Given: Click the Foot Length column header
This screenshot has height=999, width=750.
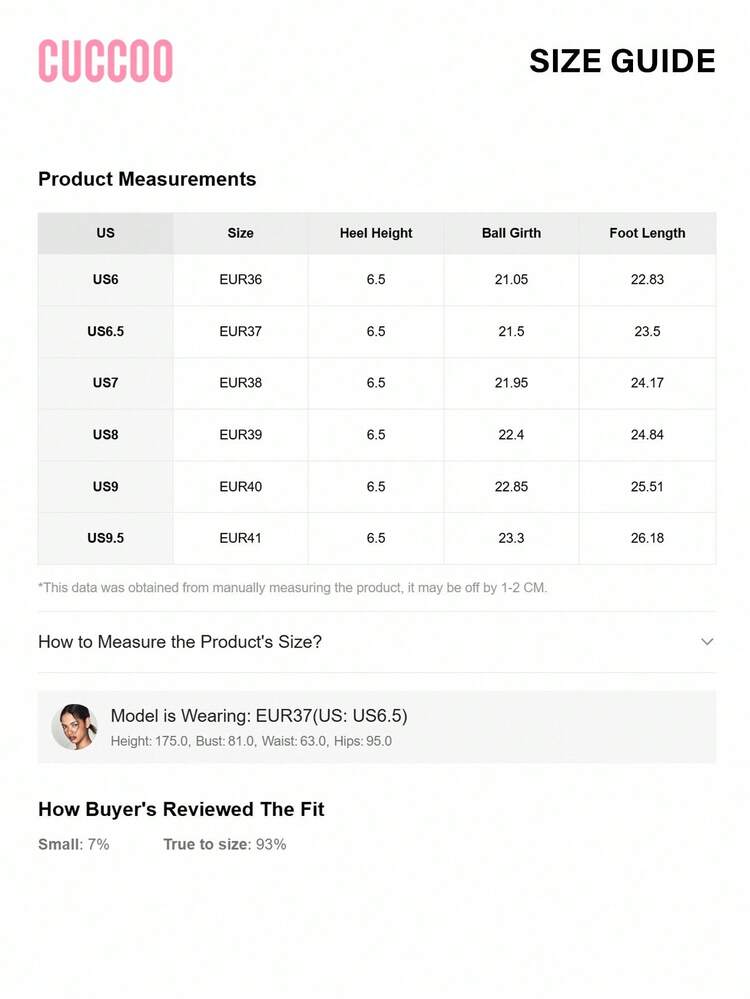Looking at the screenshot, I should point(647,233).
